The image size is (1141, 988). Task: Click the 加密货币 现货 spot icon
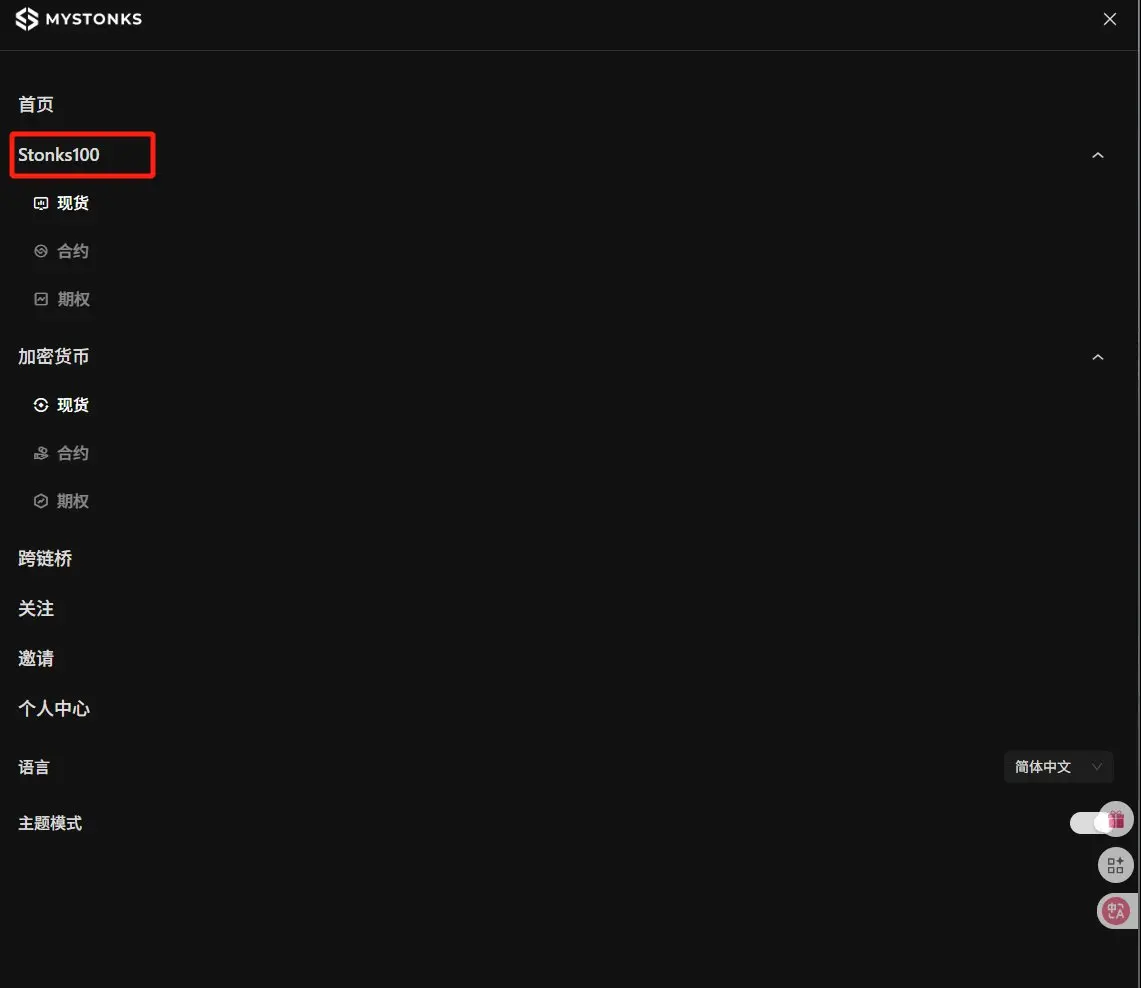tap(41, 405)
